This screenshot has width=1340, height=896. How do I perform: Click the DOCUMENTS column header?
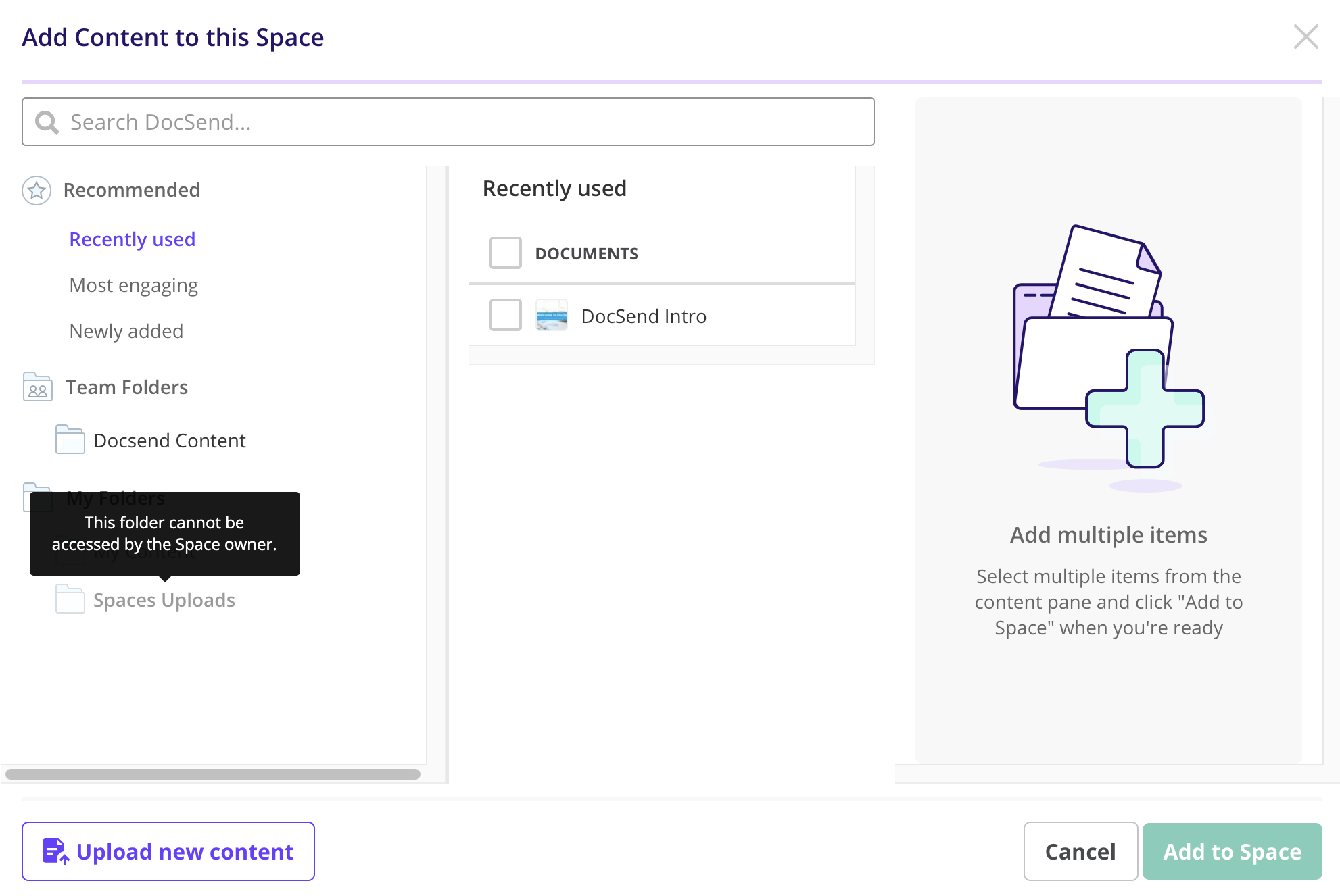(x=586, y=253)
